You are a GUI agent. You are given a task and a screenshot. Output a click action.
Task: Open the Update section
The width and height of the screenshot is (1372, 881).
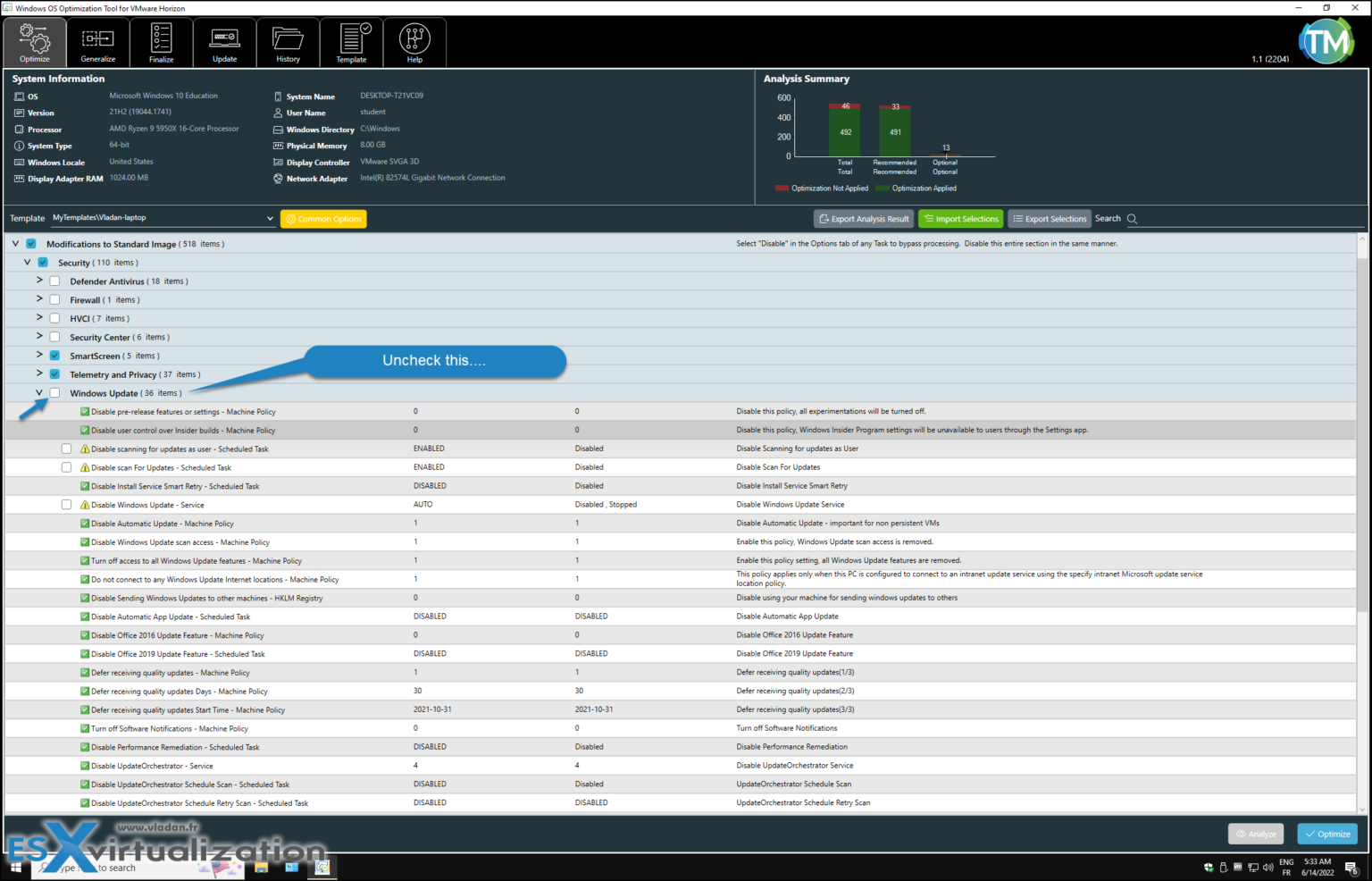(x=224, y=41)
